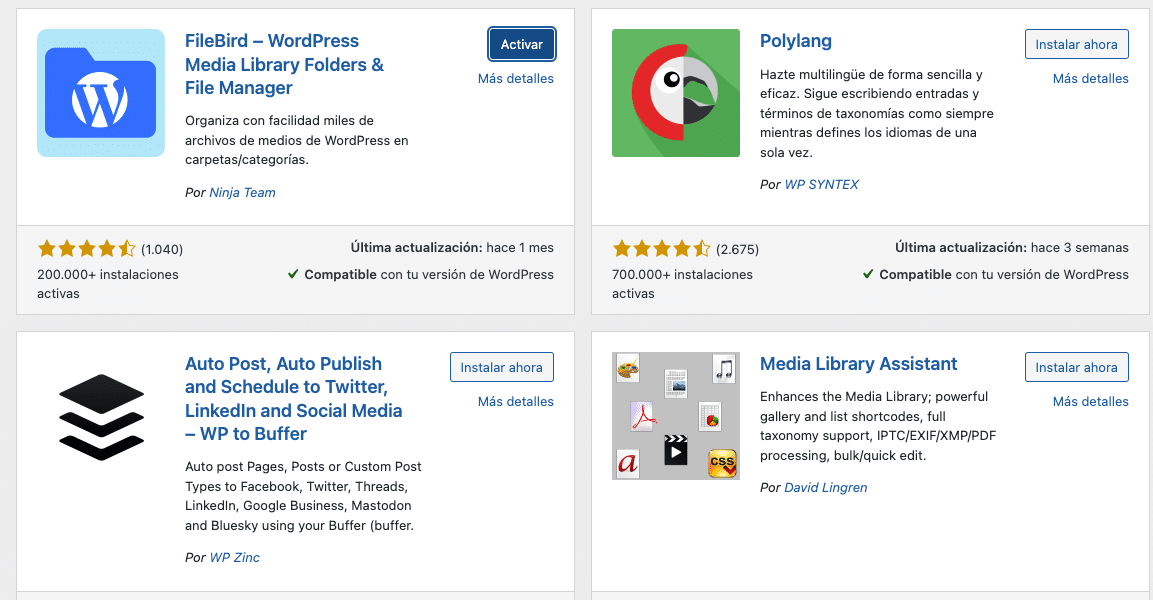Image resolution: width=1153 pixels, height=600 pixels.
Task: View more details for FileBird
Action: pyautogui.click(x=515, y=79)
